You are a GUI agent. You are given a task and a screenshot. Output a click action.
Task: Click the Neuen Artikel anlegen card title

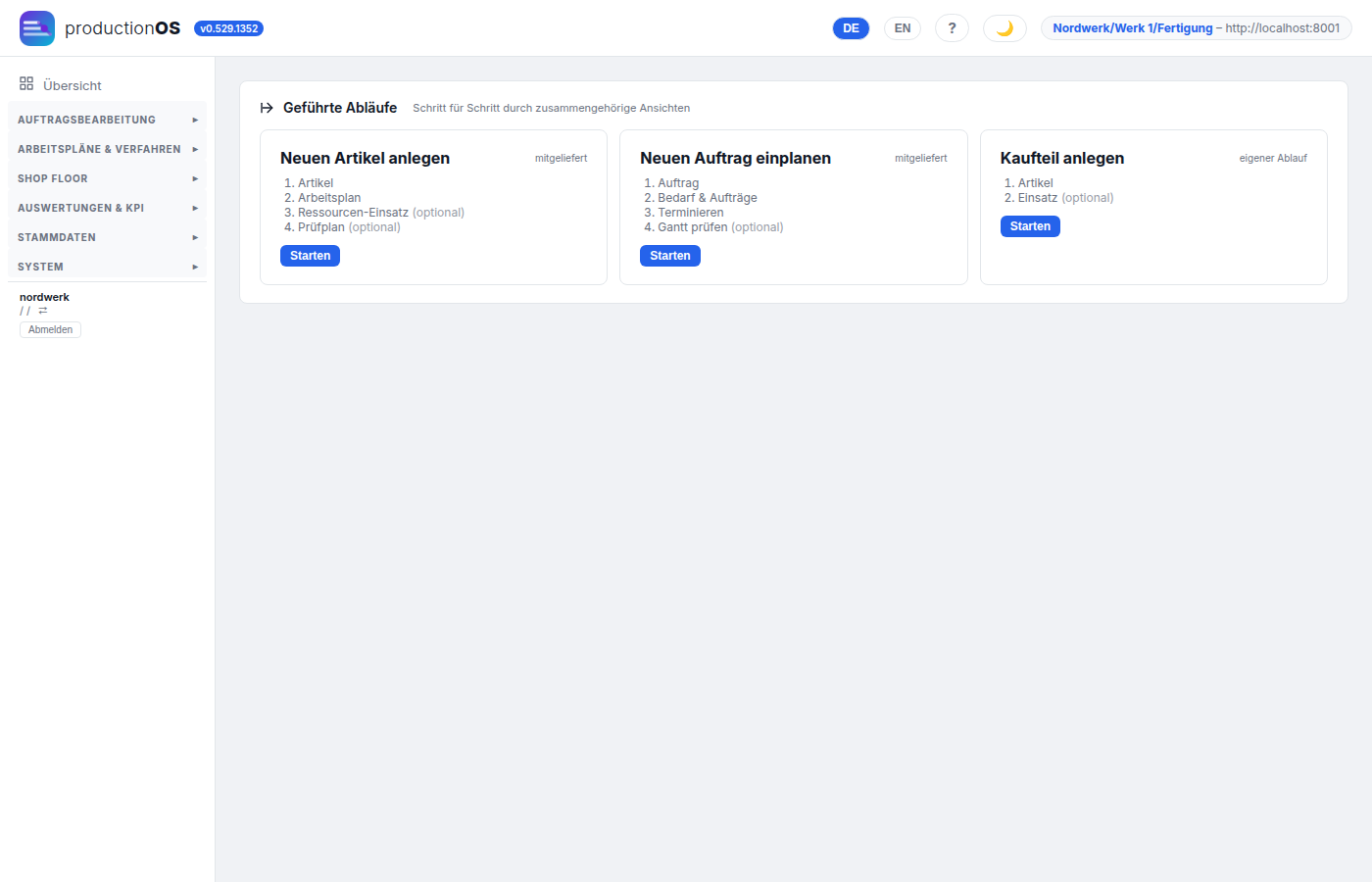[x=365, y=158]
